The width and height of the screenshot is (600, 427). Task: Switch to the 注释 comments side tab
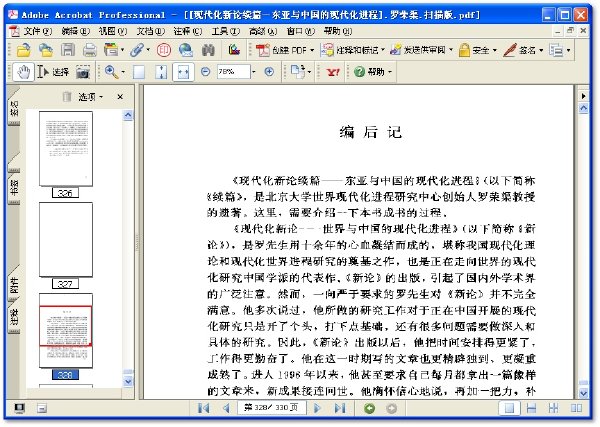coord(14,318)
